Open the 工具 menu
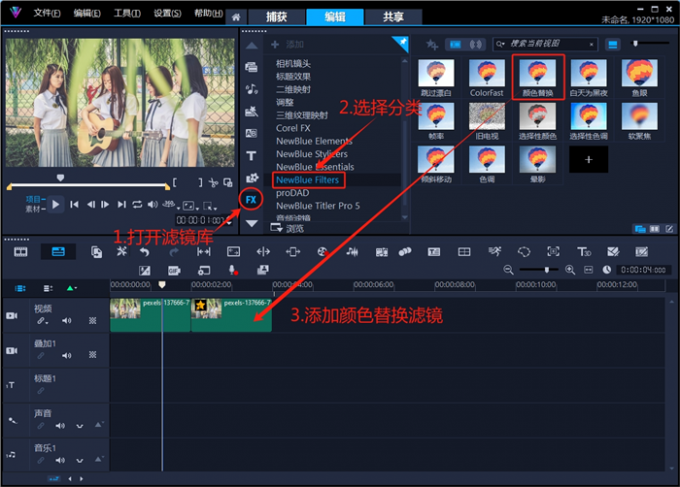Screen dimensions: 680x487 [127, 13]
